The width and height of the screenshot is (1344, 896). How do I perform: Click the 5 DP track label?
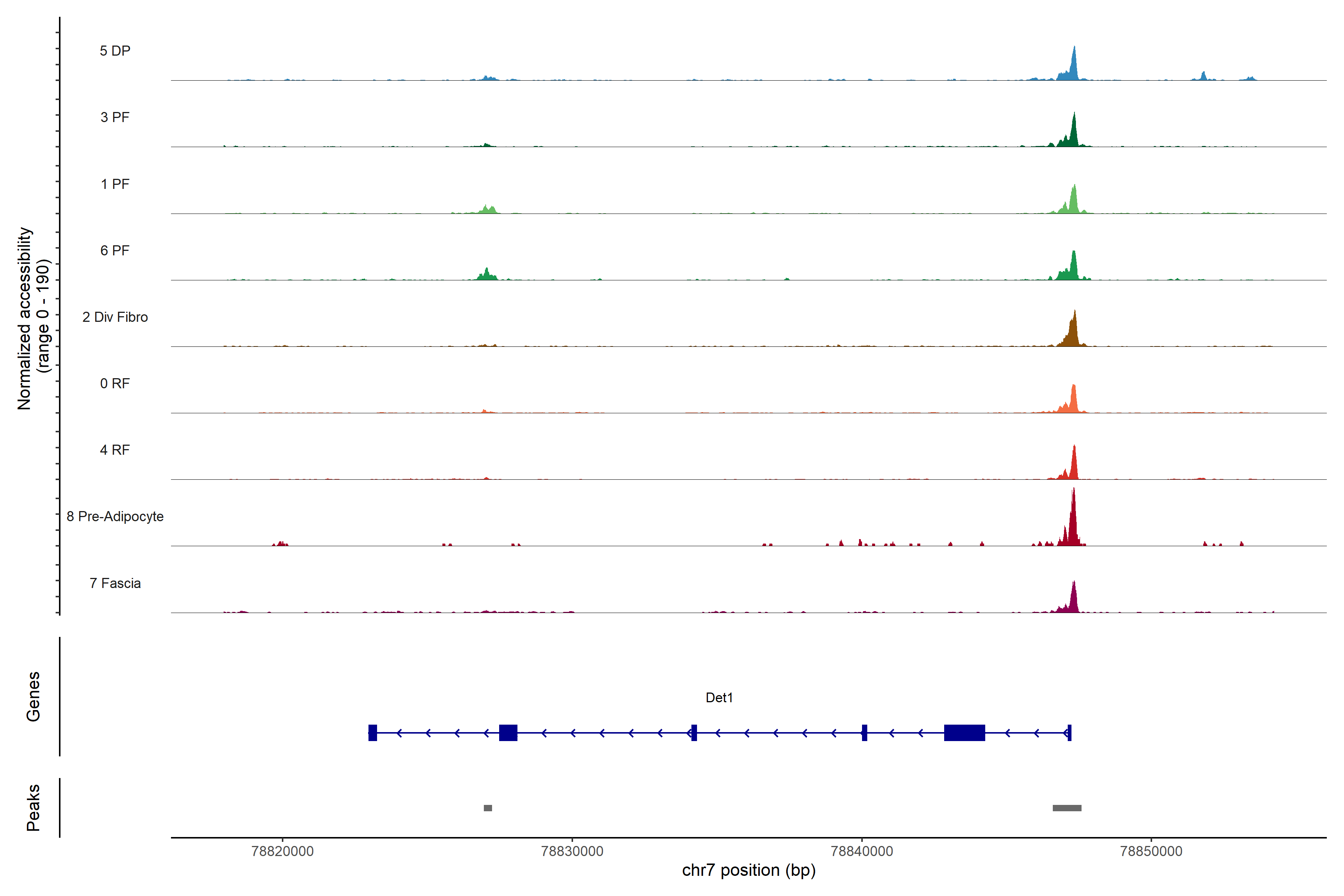pos(115,51)
